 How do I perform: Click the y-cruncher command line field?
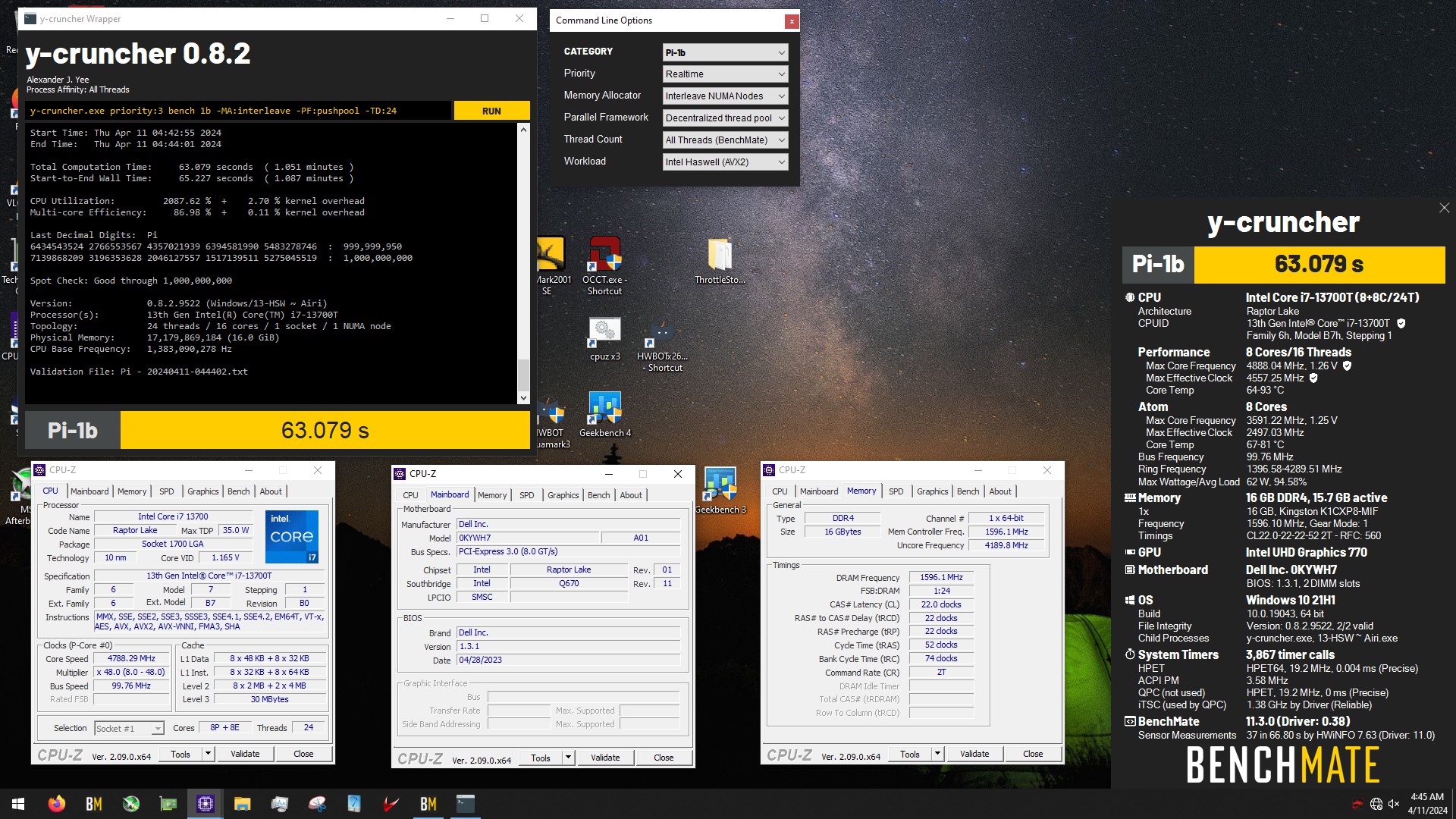tap(238, 111)
